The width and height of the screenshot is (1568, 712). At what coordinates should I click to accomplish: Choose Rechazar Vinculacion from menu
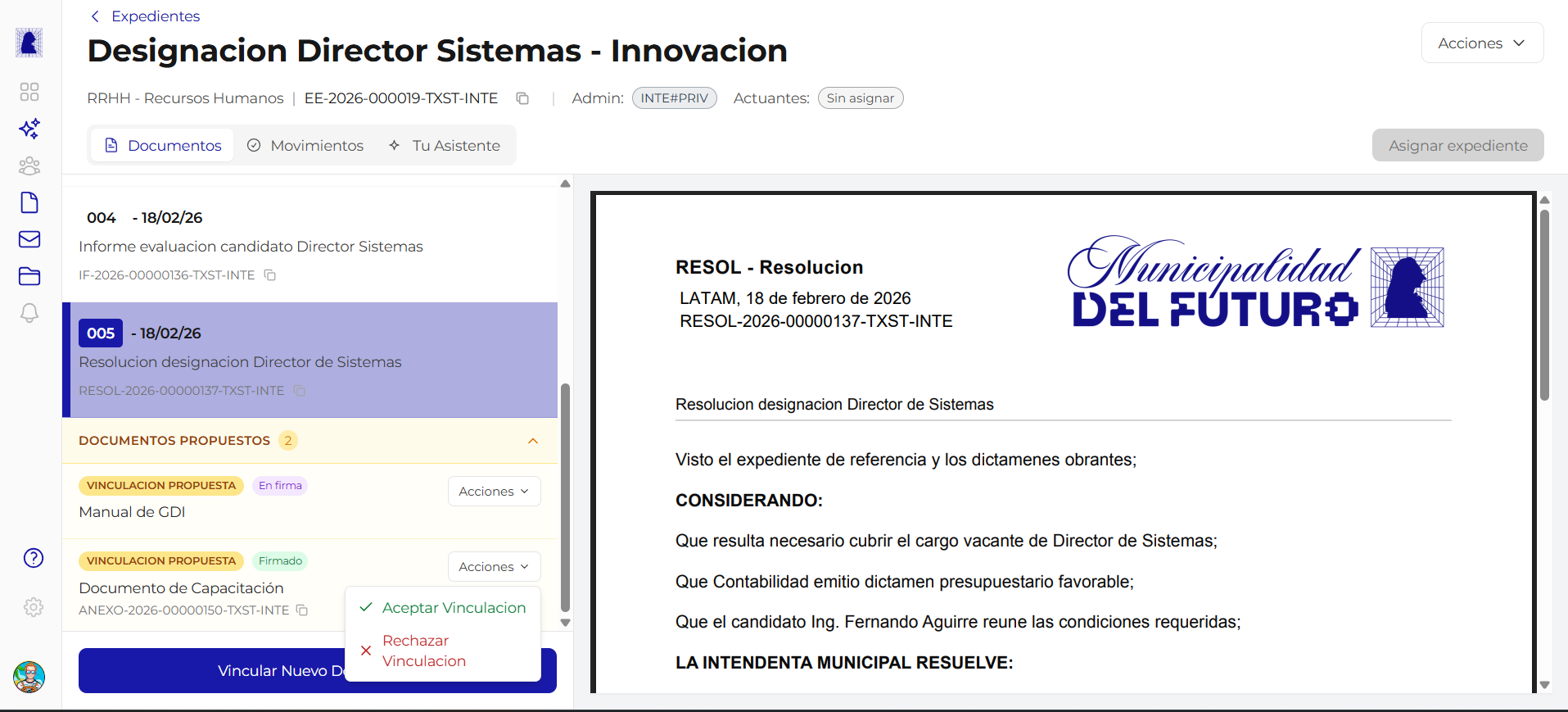[x=423, y=651]
